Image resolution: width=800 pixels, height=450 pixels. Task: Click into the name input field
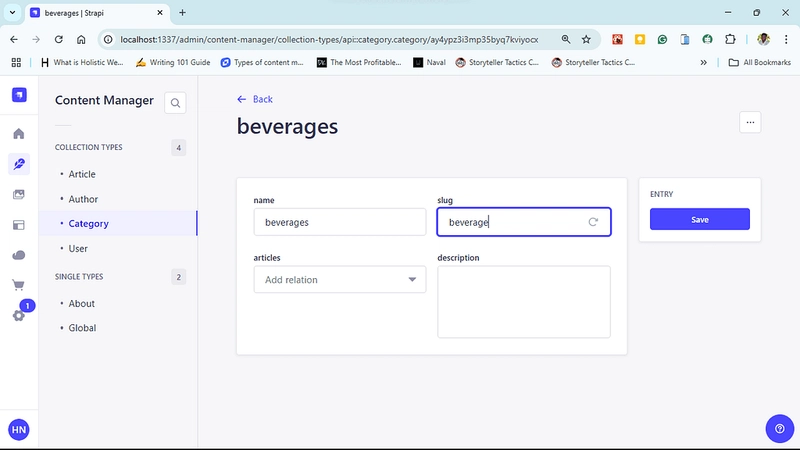tap(340, 222)
